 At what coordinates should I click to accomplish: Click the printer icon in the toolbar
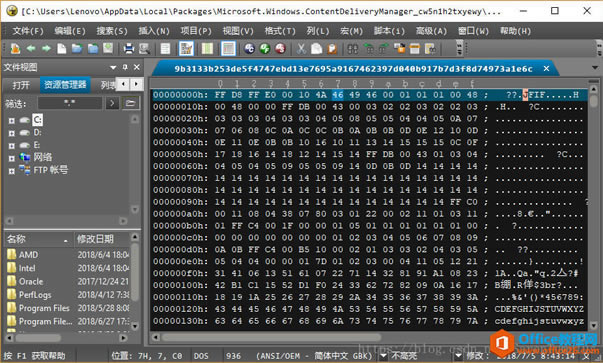coord(129,48)
